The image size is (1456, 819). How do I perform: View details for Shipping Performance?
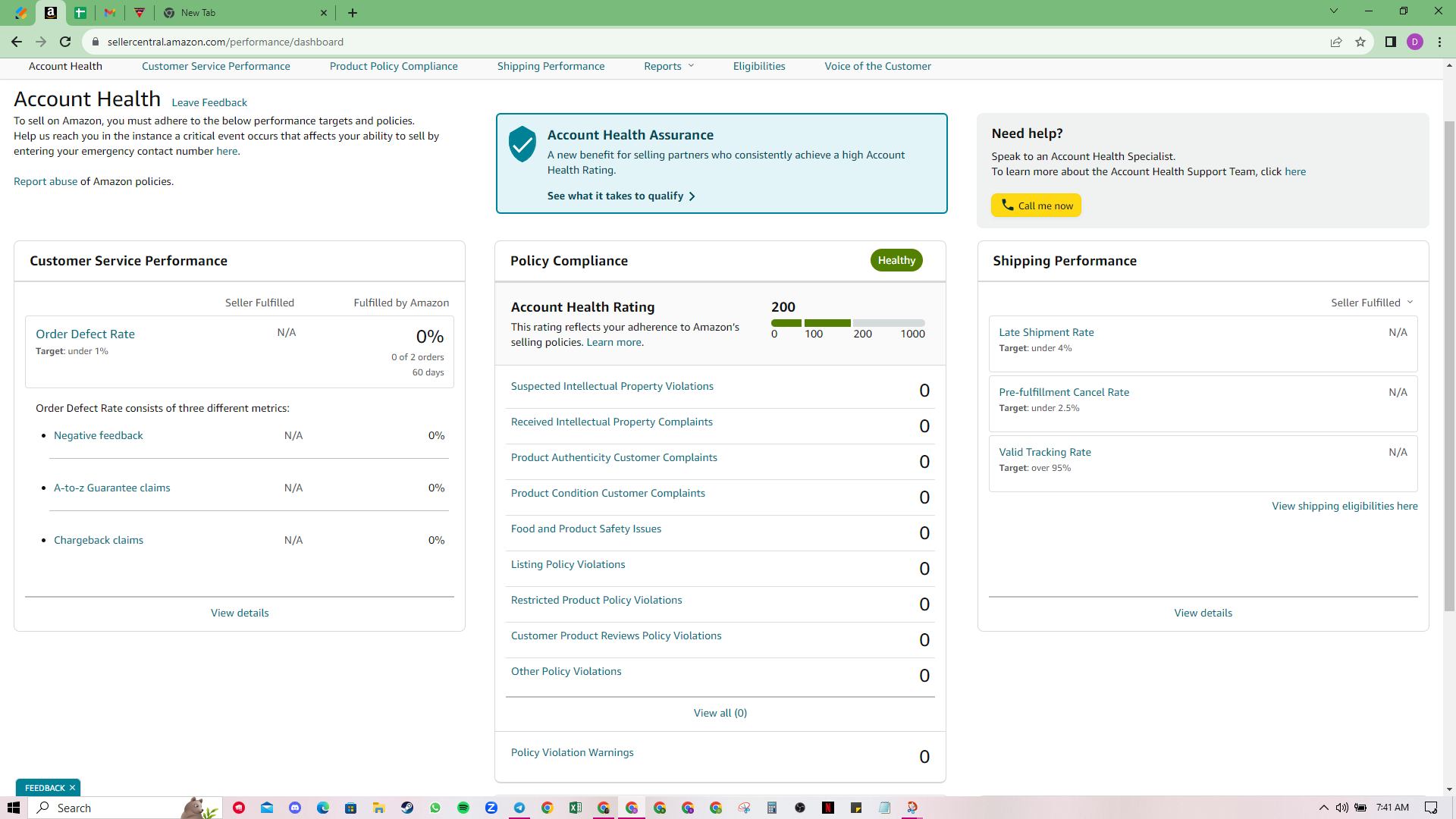(1203, 613)
